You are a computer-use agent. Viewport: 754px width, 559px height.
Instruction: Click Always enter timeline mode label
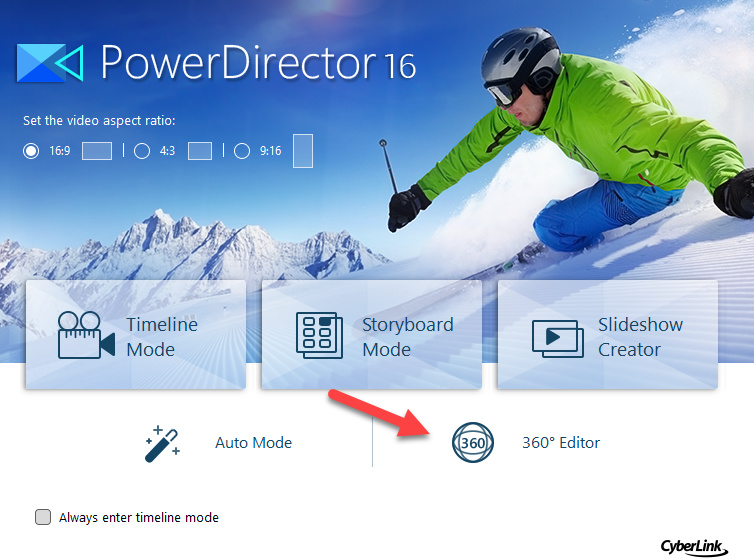(x=139, y=518)
